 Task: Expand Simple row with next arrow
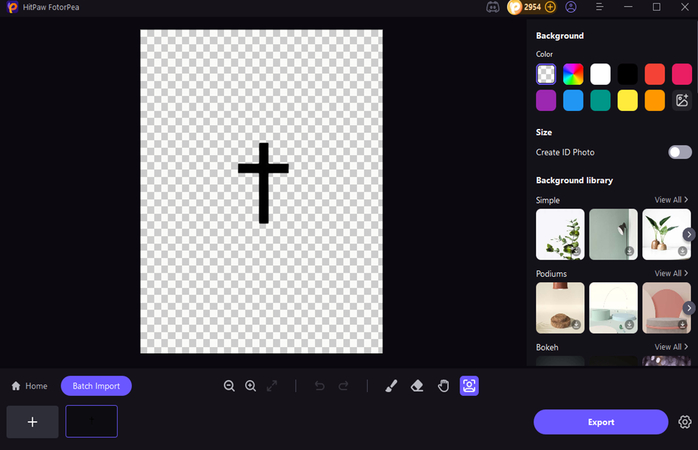point(689,235)
